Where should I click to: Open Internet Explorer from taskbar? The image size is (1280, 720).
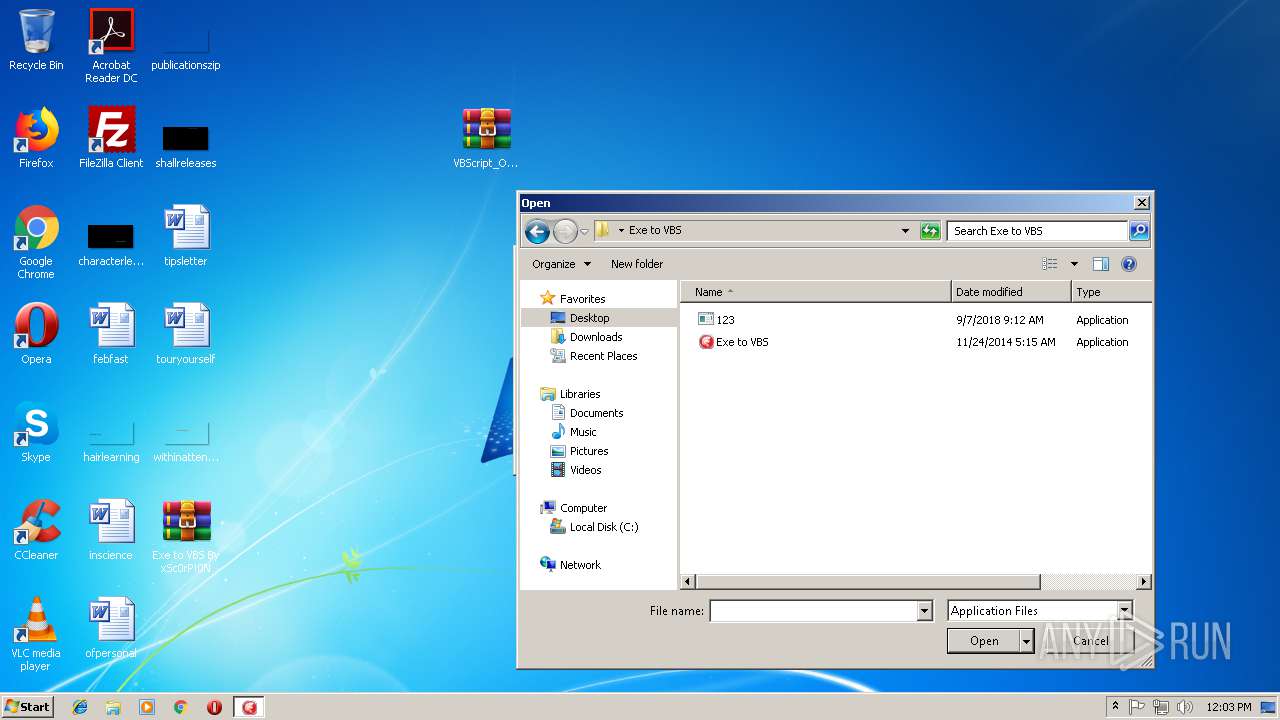[x=80, y=707]
